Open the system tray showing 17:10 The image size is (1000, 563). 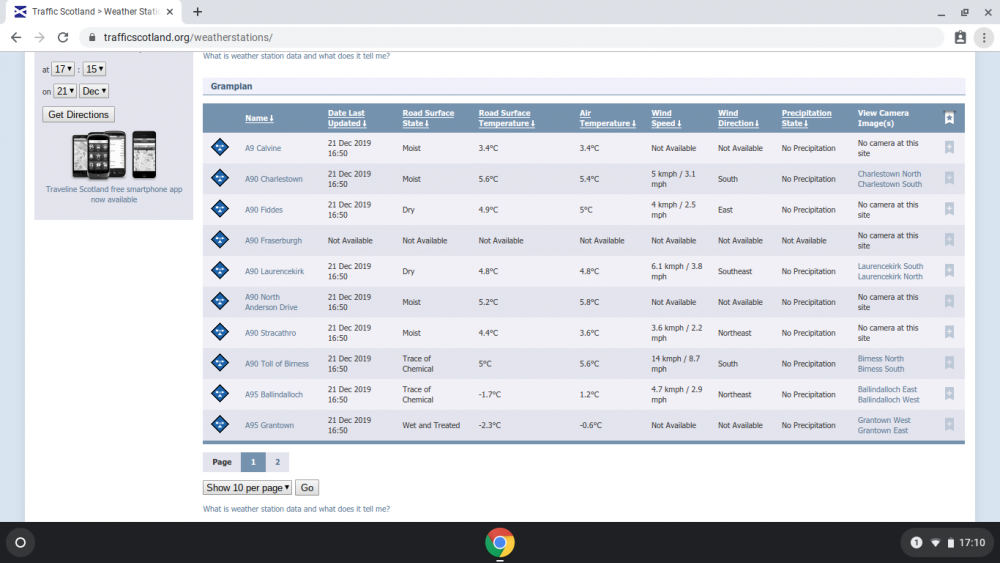pyautogui.click(x=947, y=543)
